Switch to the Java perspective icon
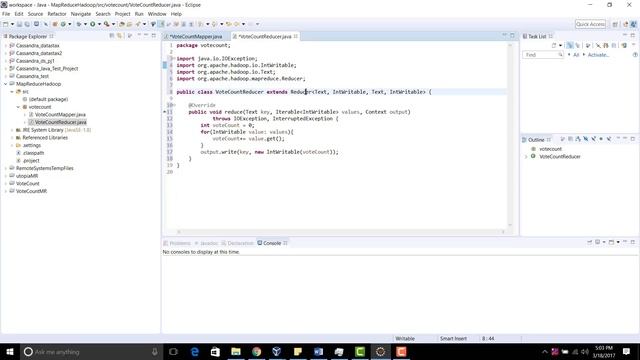 (634, 24)
